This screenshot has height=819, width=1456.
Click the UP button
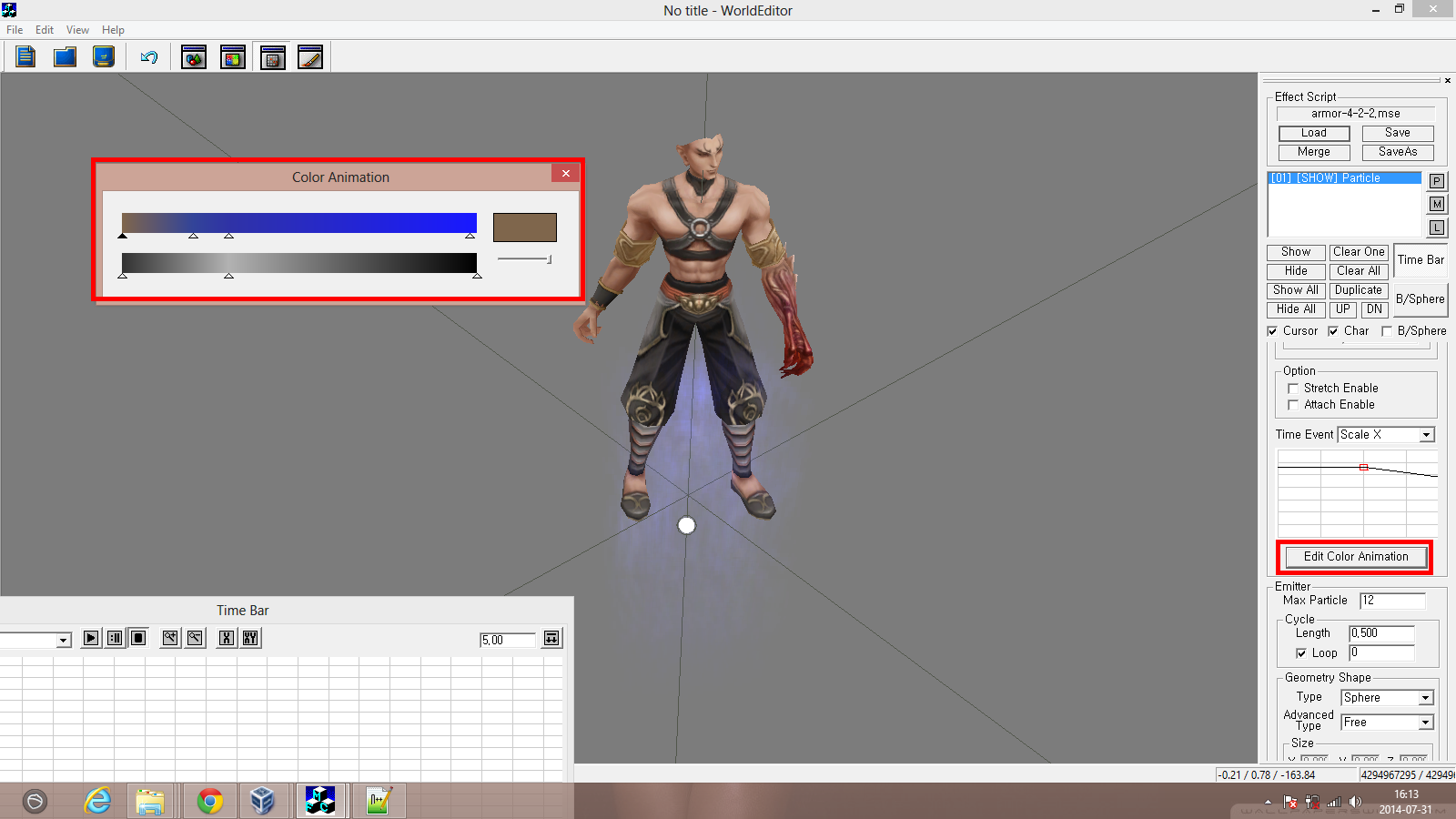click(x=1343, y=309)
